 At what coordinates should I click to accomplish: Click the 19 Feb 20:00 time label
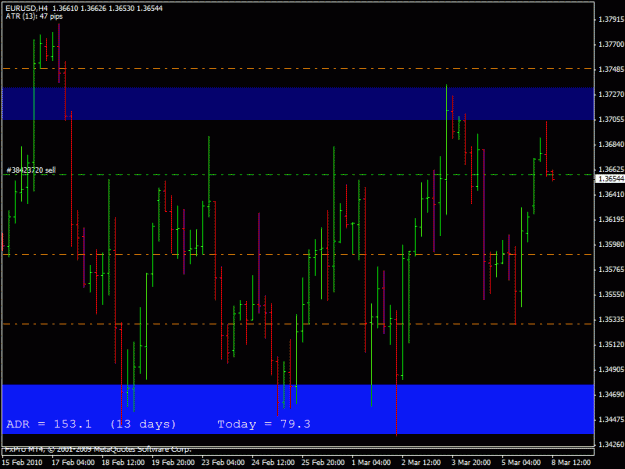click(x=173, y=462)
